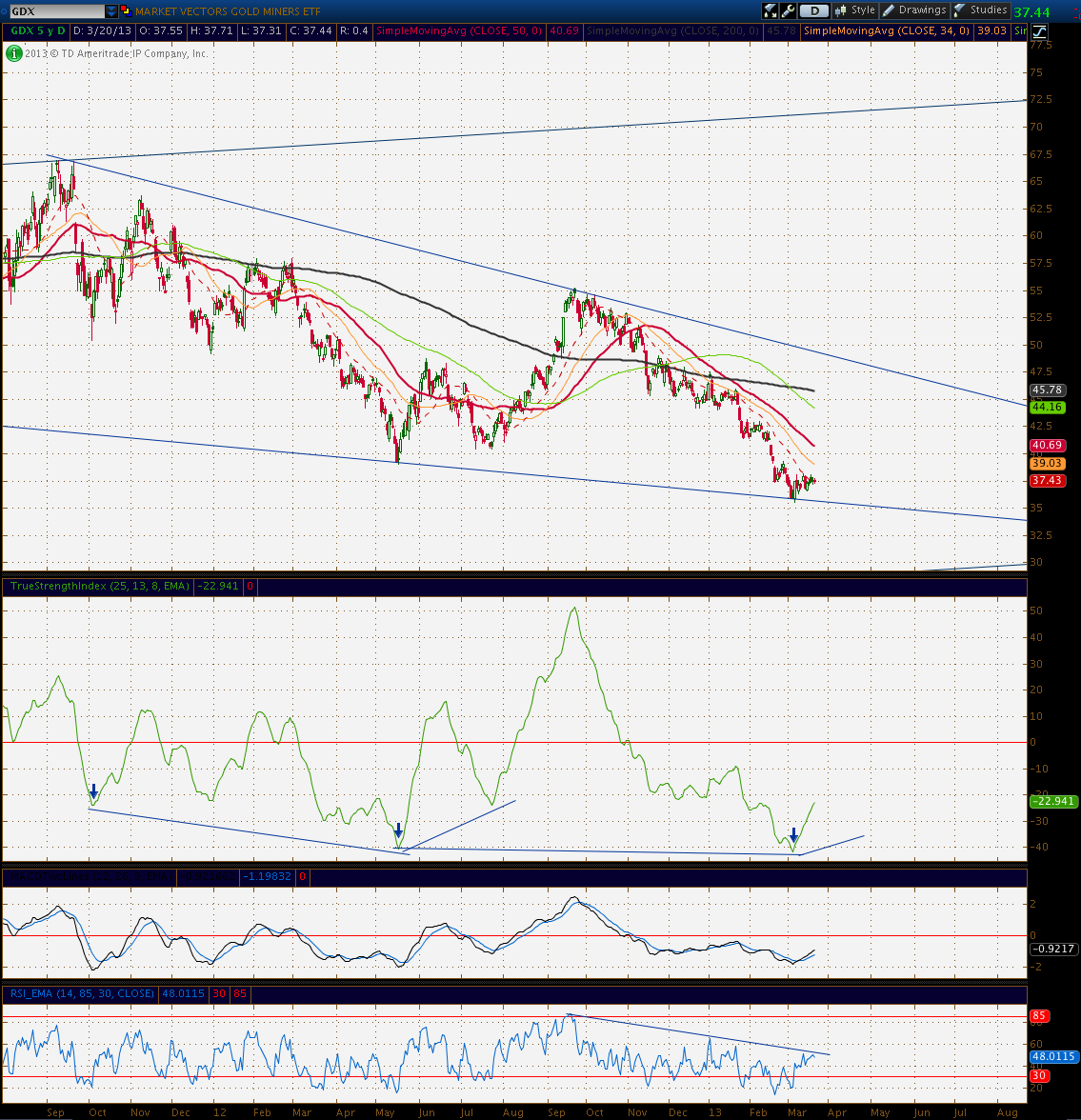Click the red 30 oversold level bubble
The image size is (1081, 1120).
(x=1038, y=1076)
